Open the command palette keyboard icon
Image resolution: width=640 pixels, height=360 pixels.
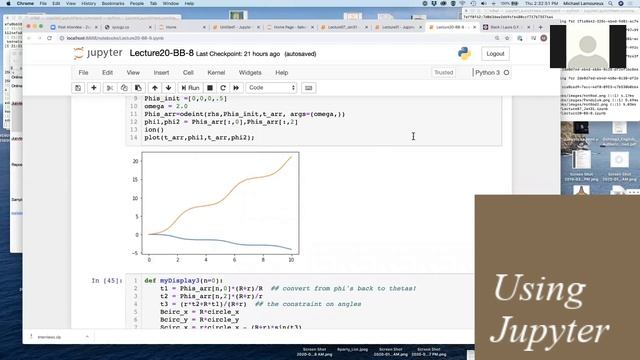(309, 88)
